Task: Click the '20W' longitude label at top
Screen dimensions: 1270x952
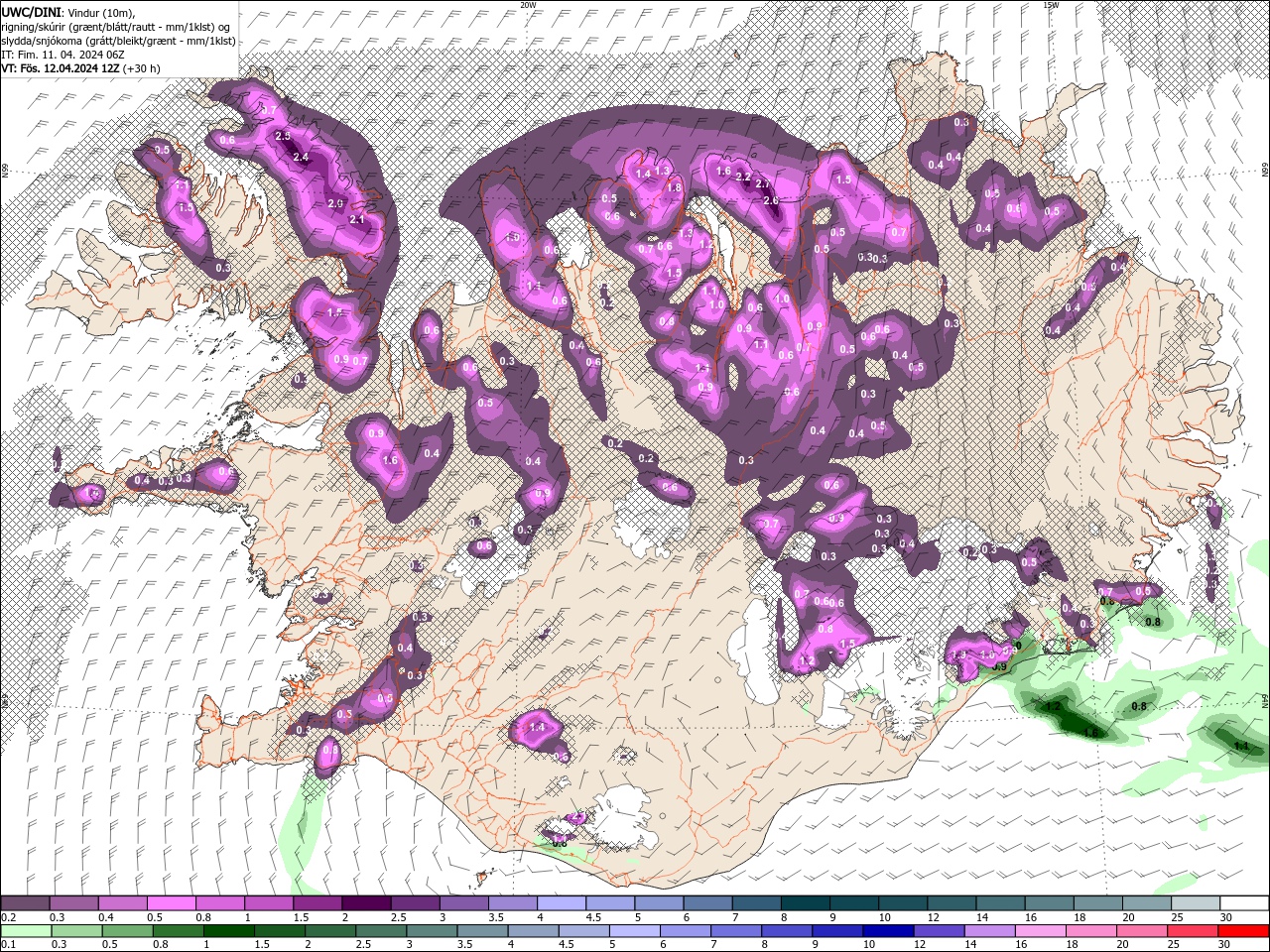Action: coord(528,5)
